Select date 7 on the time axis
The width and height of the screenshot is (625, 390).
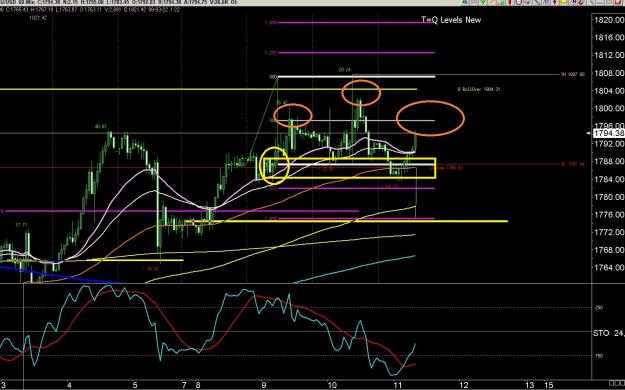click(x=184, y=385)
